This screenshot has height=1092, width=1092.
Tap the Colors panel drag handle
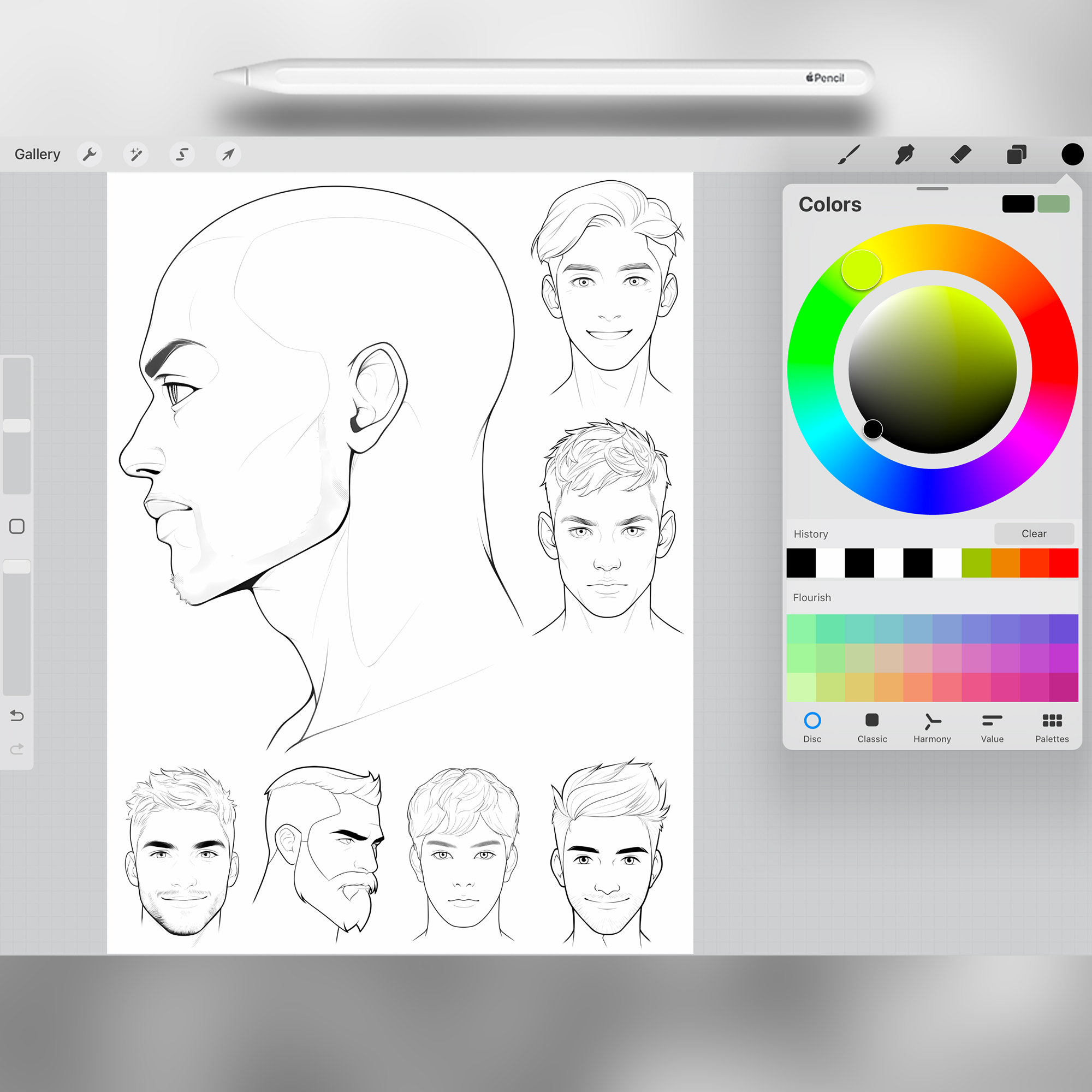click(932, 189)
